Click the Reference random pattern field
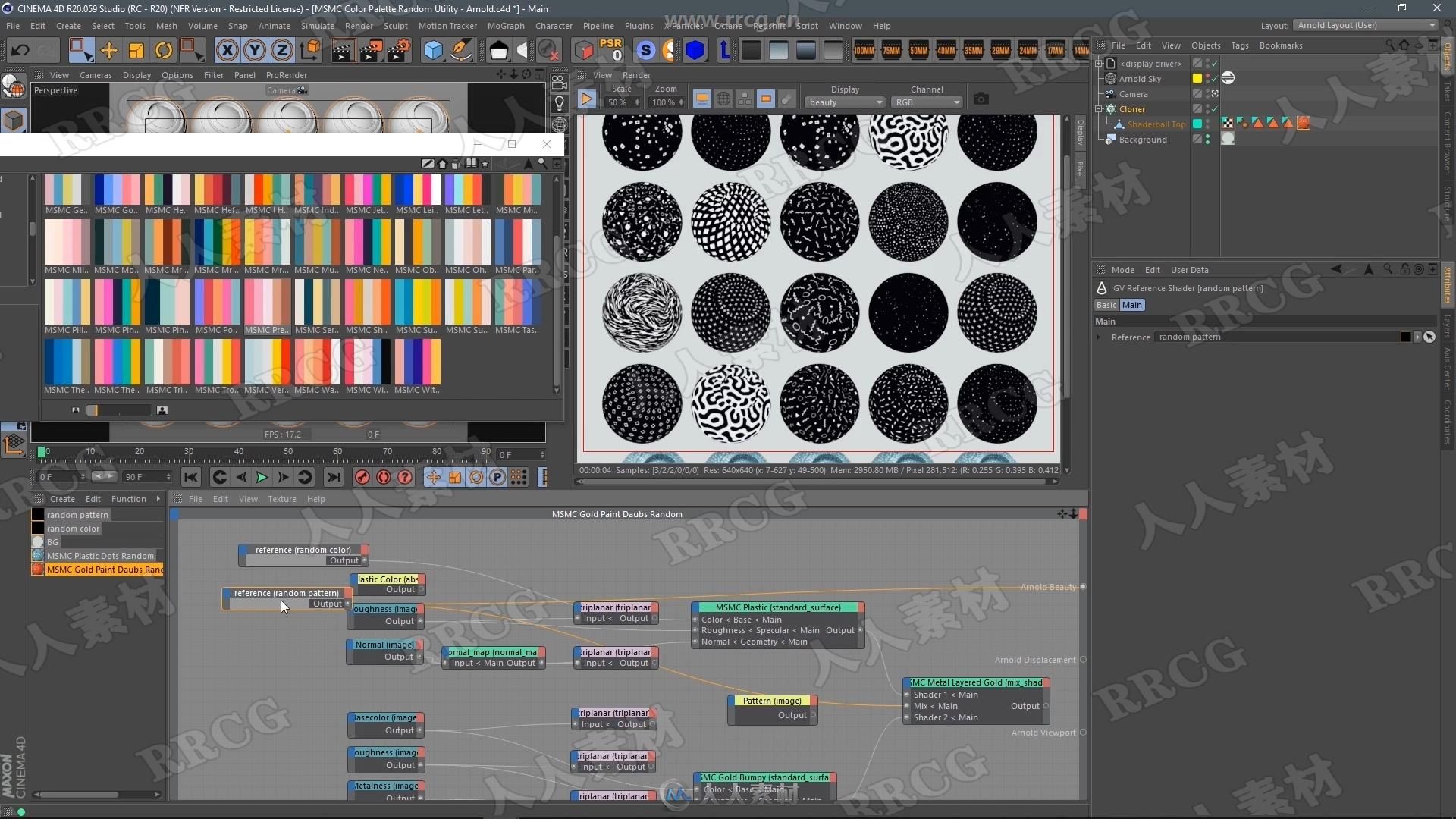 (x=1277, y=337)
